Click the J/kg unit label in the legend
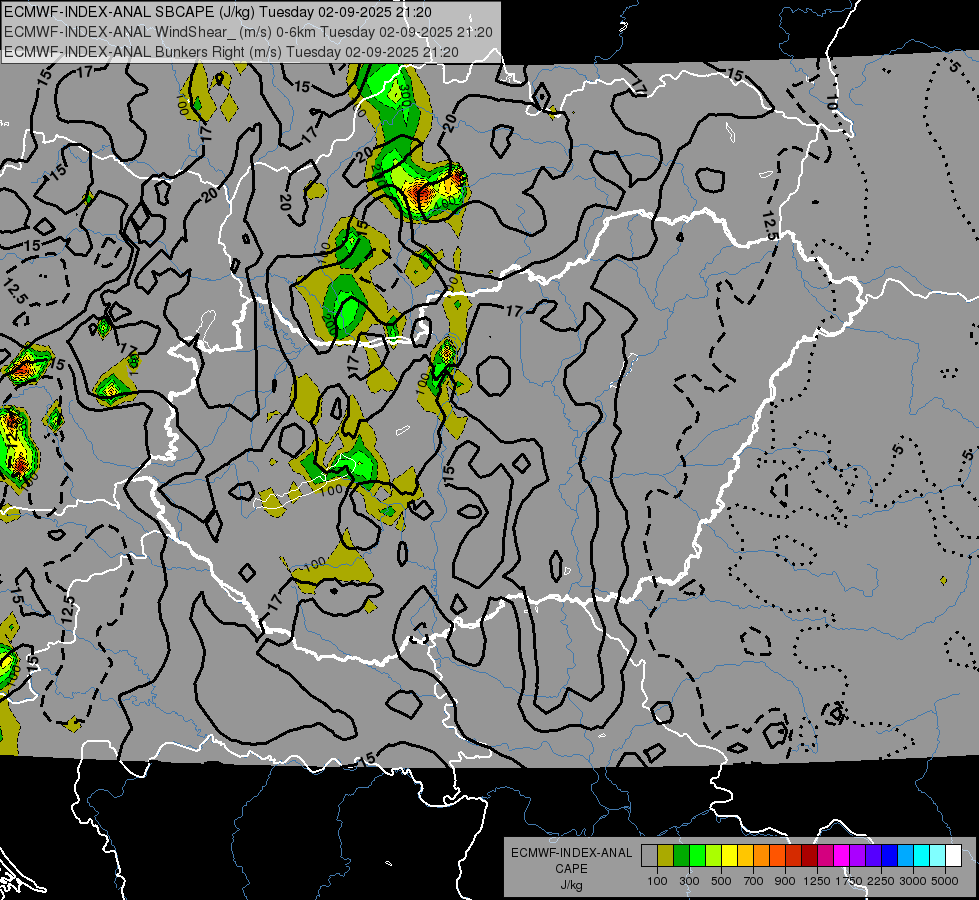Viewport: 979px width, 900px height. [572, 885]
